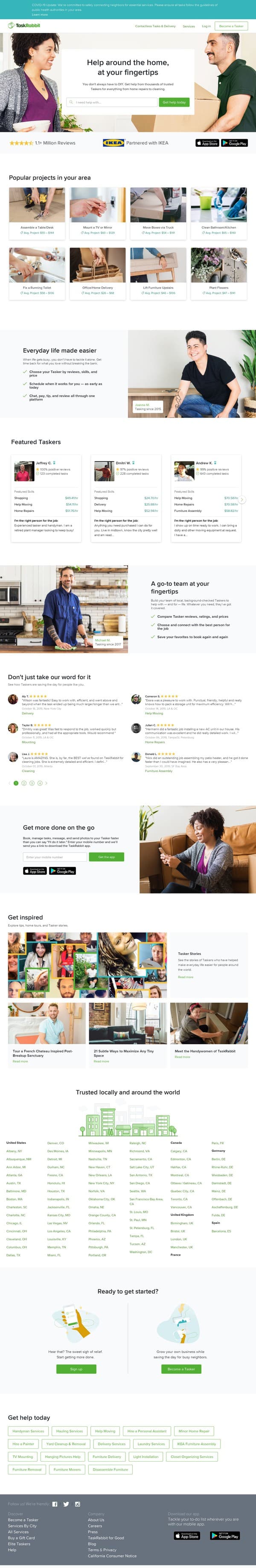
Task: Open Contactless Tasks & Delivery menu item
Action: [156, 26]
